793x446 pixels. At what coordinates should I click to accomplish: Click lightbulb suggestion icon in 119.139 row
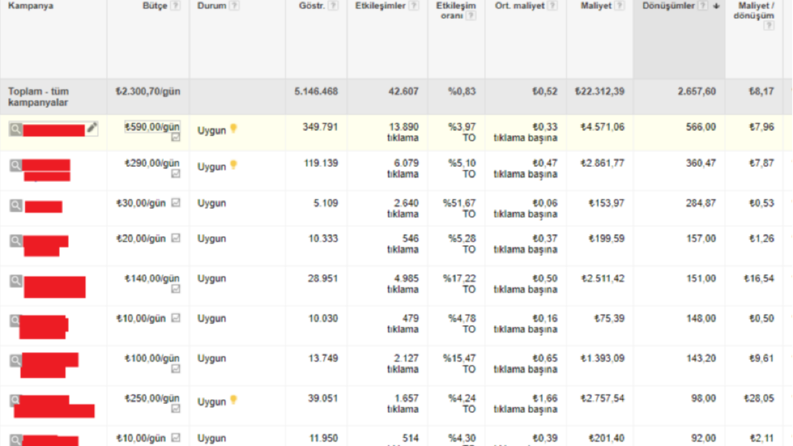(234, 165)
